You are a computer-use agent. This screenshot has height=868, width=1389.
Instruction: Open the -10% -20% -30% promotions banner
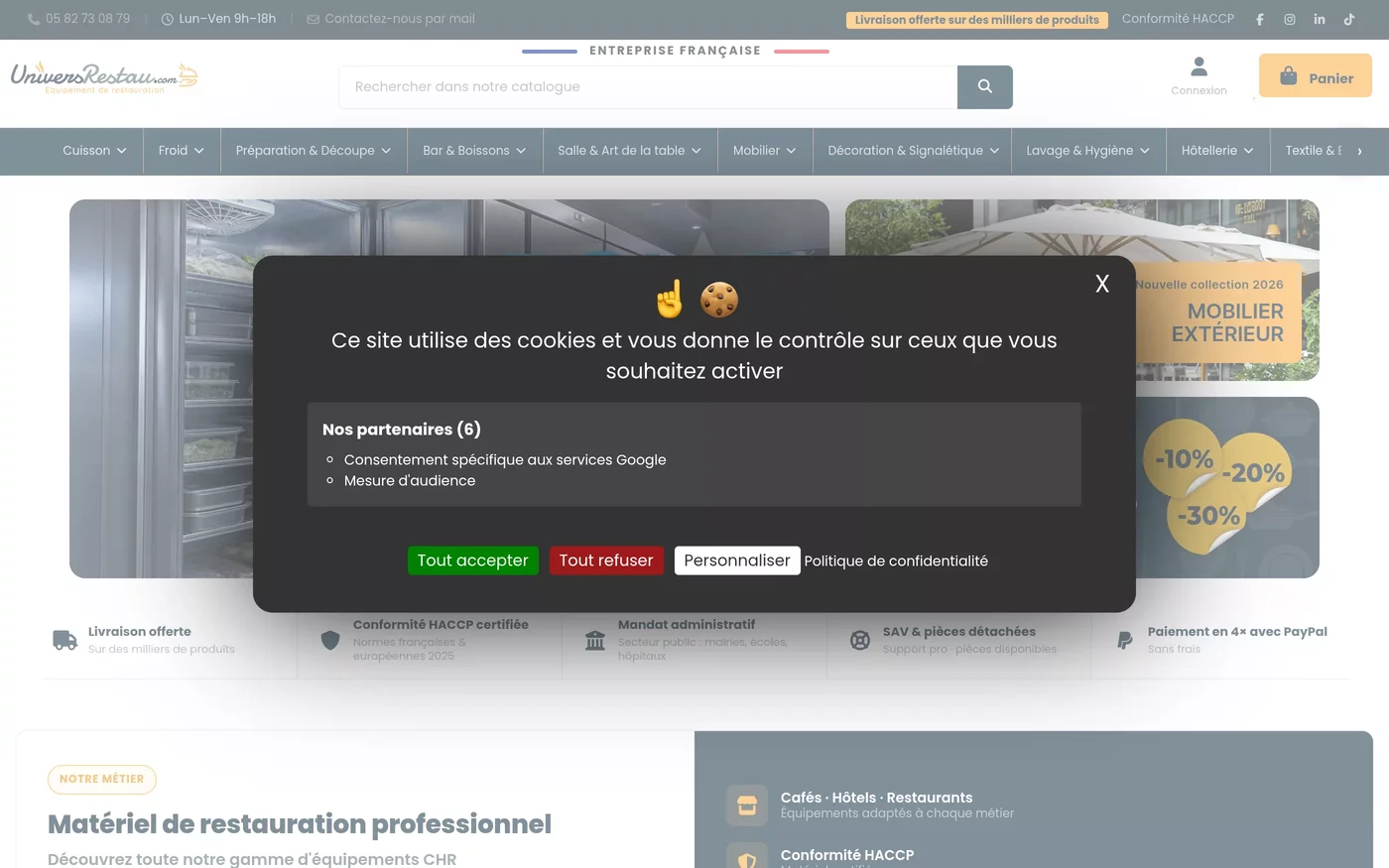click(x=1227, y=487)
